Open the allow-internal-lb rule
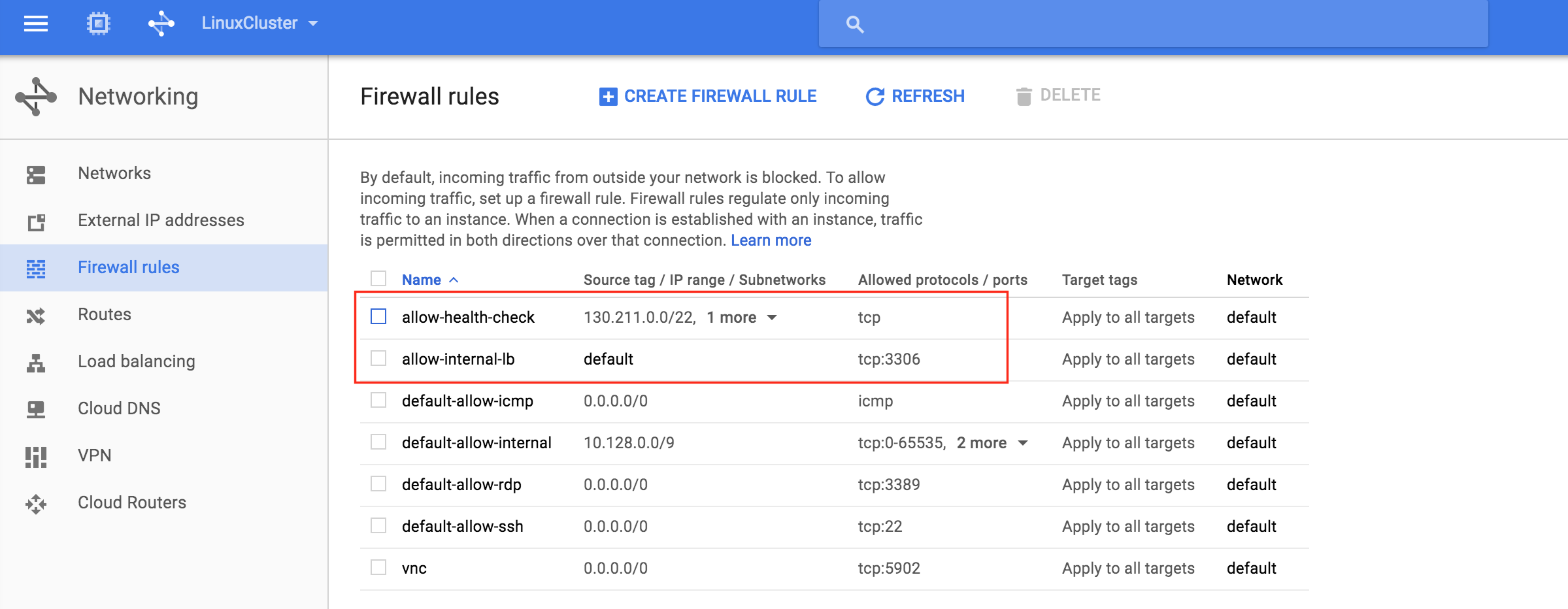The height and width of the screenshot is (609, 1568). pos(458,359)
